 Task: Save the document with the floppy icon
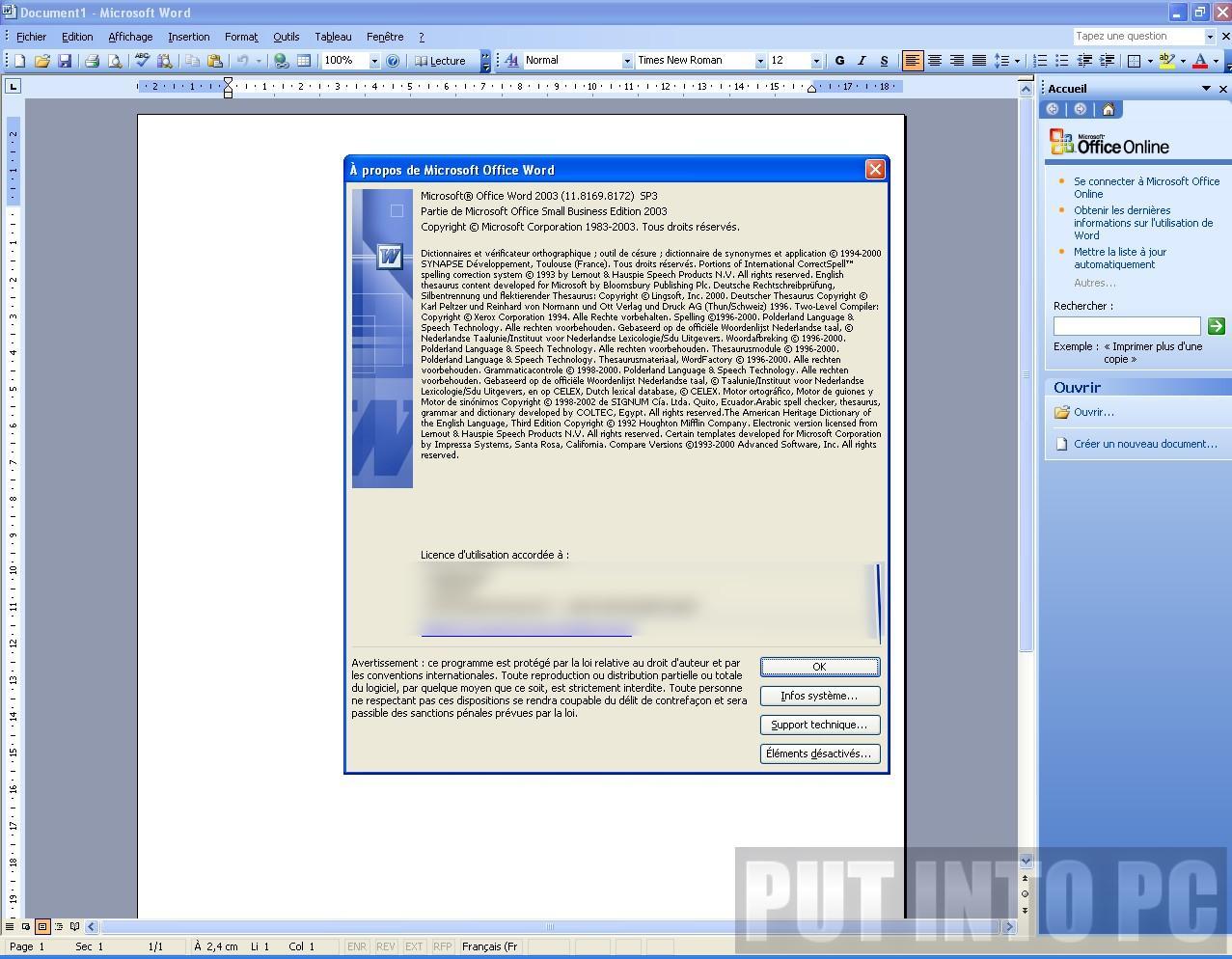(x=65, y=61)
